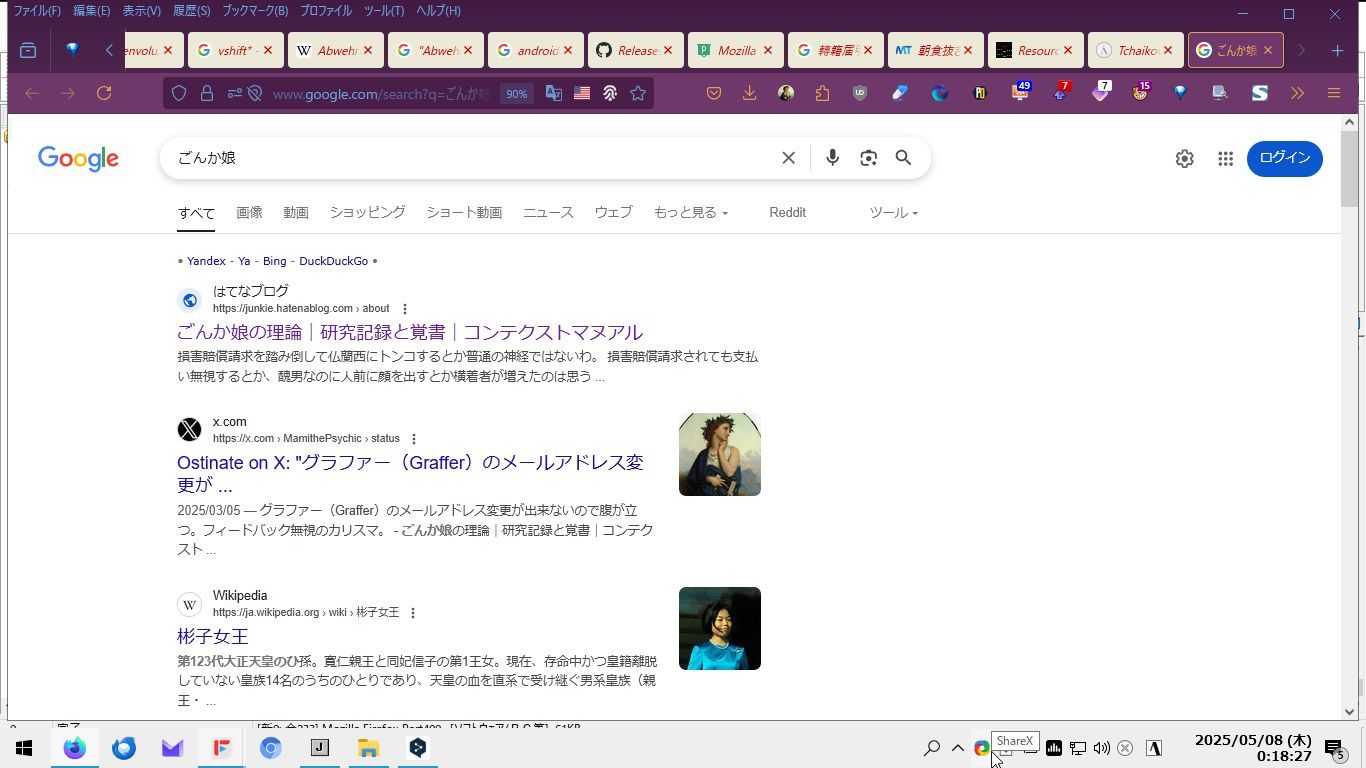1366x768 pixels.
Task: Open Windows Start menu
Action: pyautogui.click(x=24, y=748)
